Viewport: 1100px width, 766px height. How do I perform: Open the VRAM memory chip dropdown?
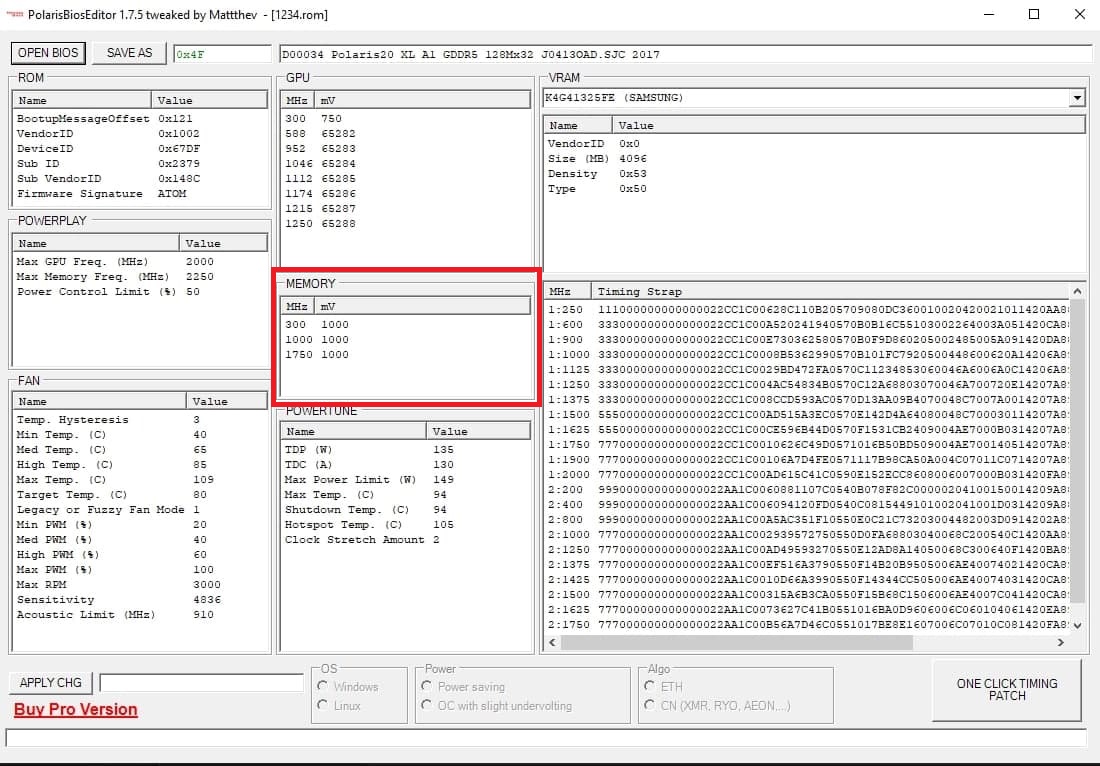(x=1077, y=98)
